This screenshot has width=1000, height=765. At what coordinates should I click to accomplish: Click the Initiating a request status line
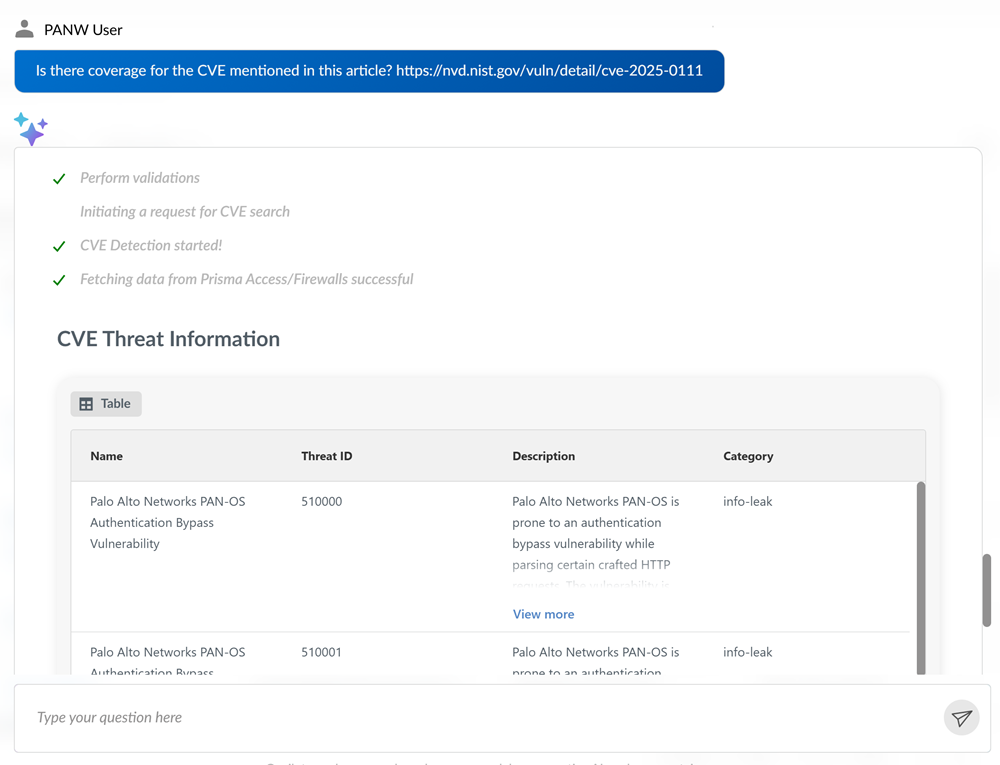pyautogui.click(x=185, y=212)
